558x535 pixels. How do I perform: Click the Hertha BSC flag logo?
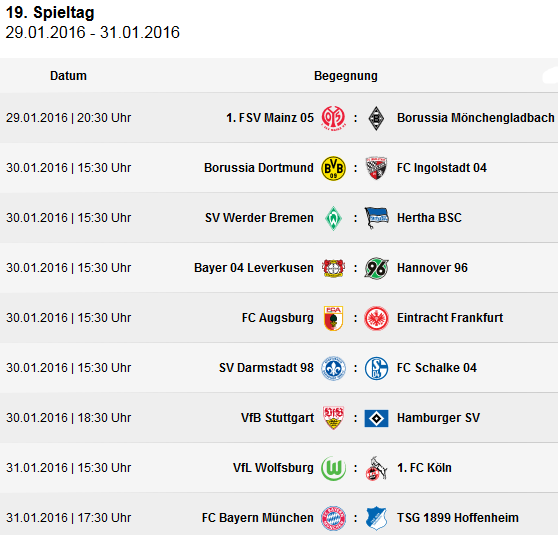click(376, 217)
